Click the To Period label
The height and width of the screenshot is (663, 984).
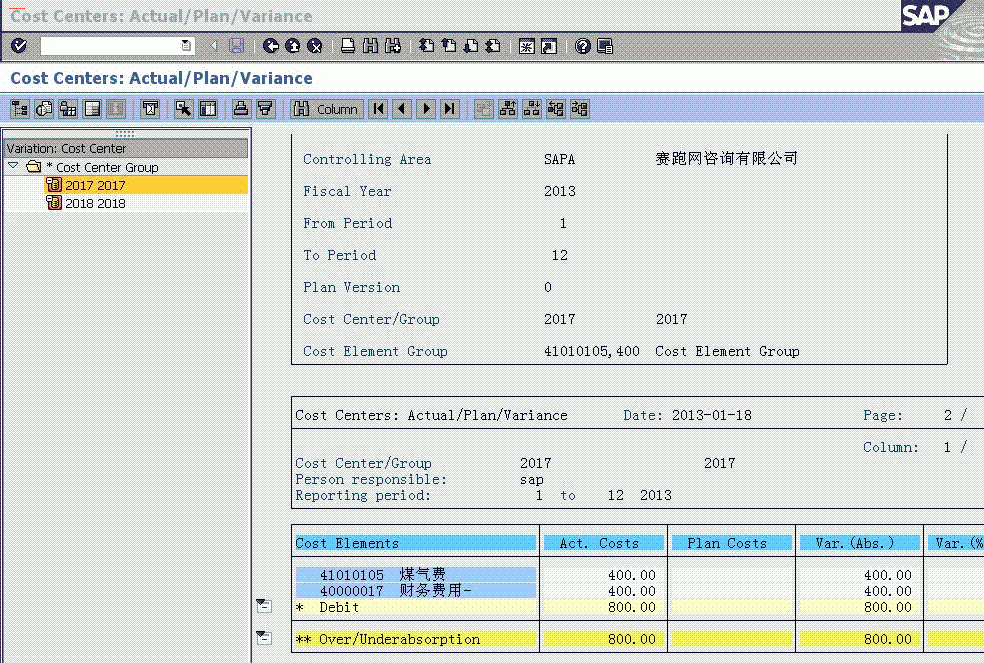pyautogui.click(x=340, y=256)
